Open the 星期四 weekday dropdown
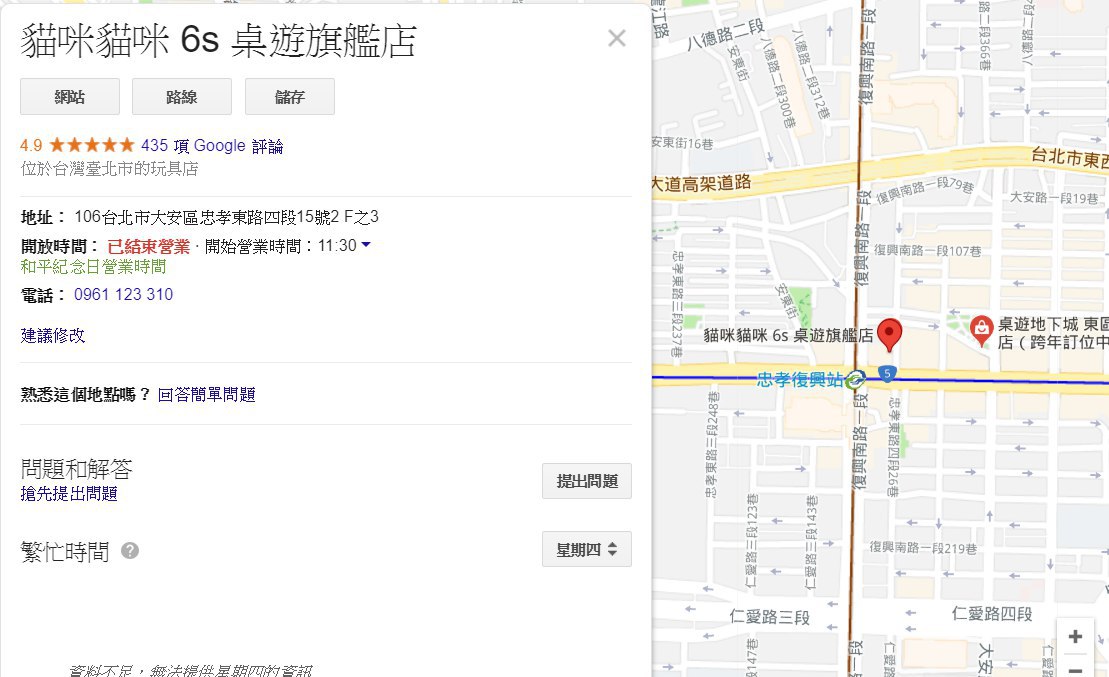Screen dimensions: 1109x677 (586, 549)
